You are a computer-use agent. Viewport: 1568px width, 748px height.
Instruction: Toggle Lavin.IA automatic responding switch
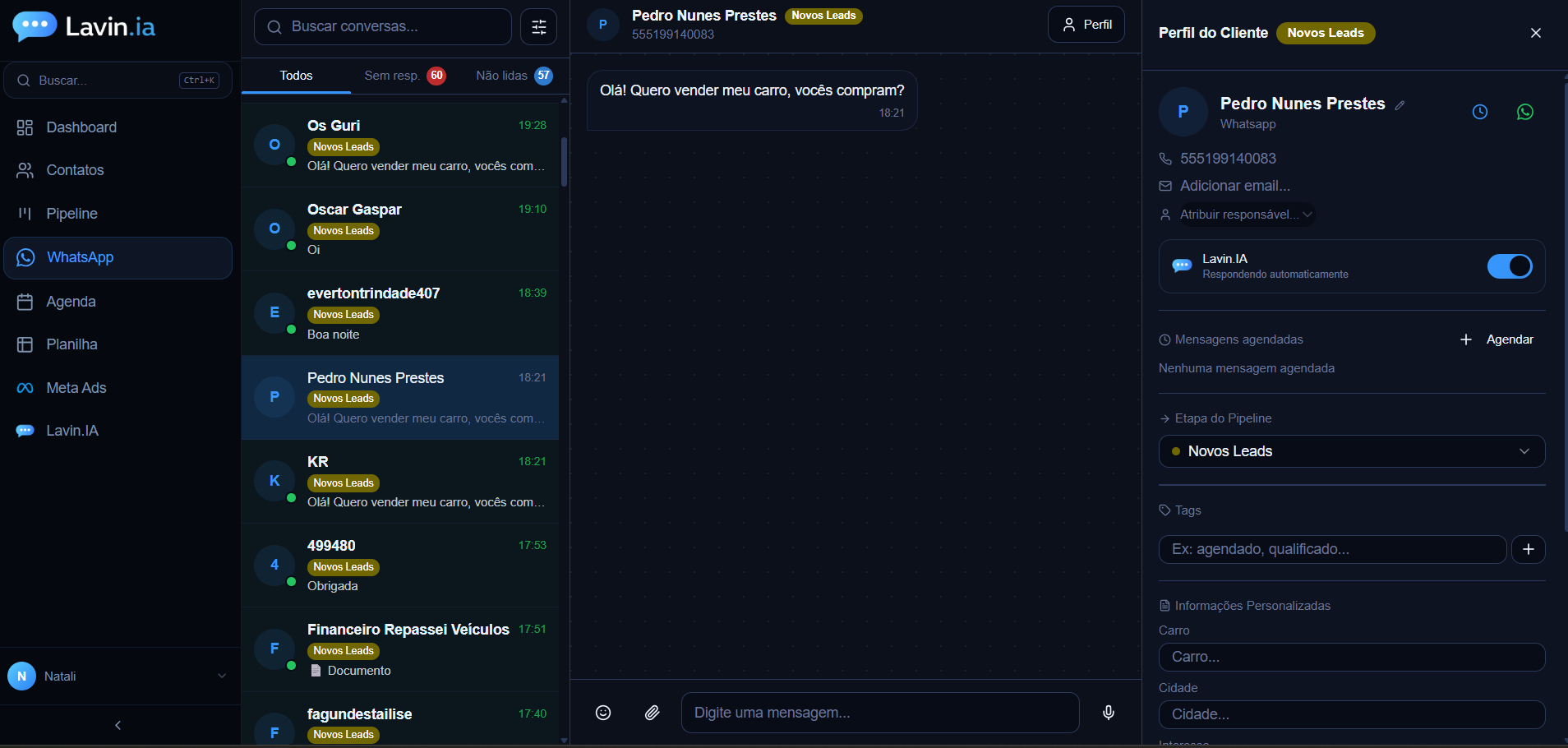click(x=1510, y=266)
